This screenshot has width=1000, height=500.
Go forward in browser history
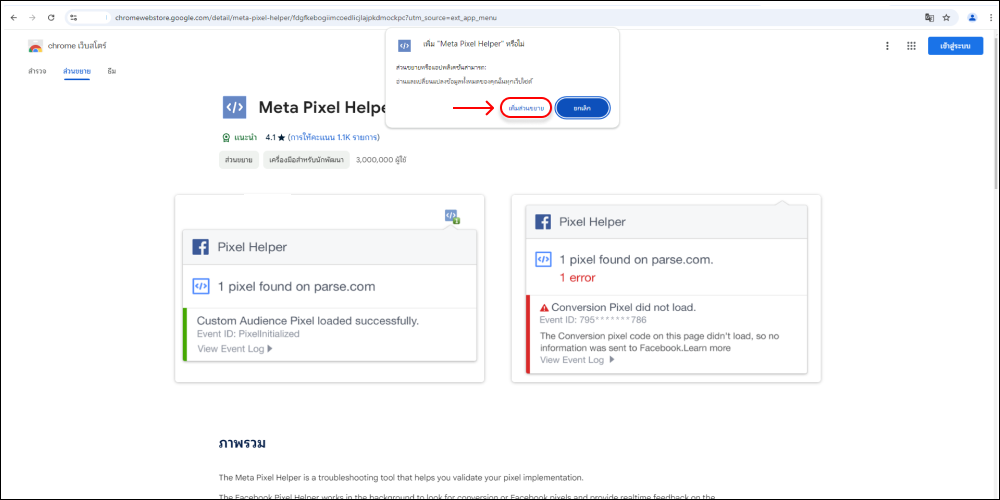pyautogui.click(x=32, y=18)
